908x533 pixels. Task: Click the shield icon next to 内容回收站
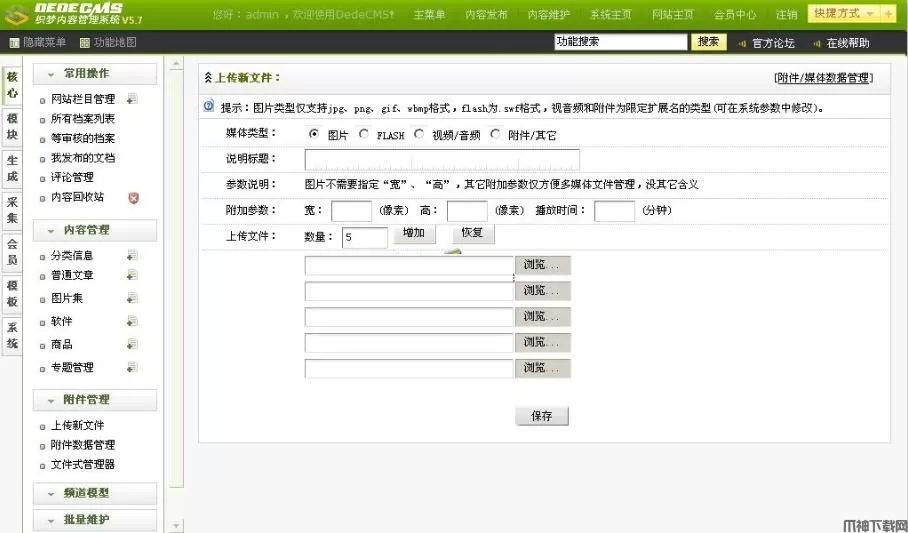(x=133, y=198)
